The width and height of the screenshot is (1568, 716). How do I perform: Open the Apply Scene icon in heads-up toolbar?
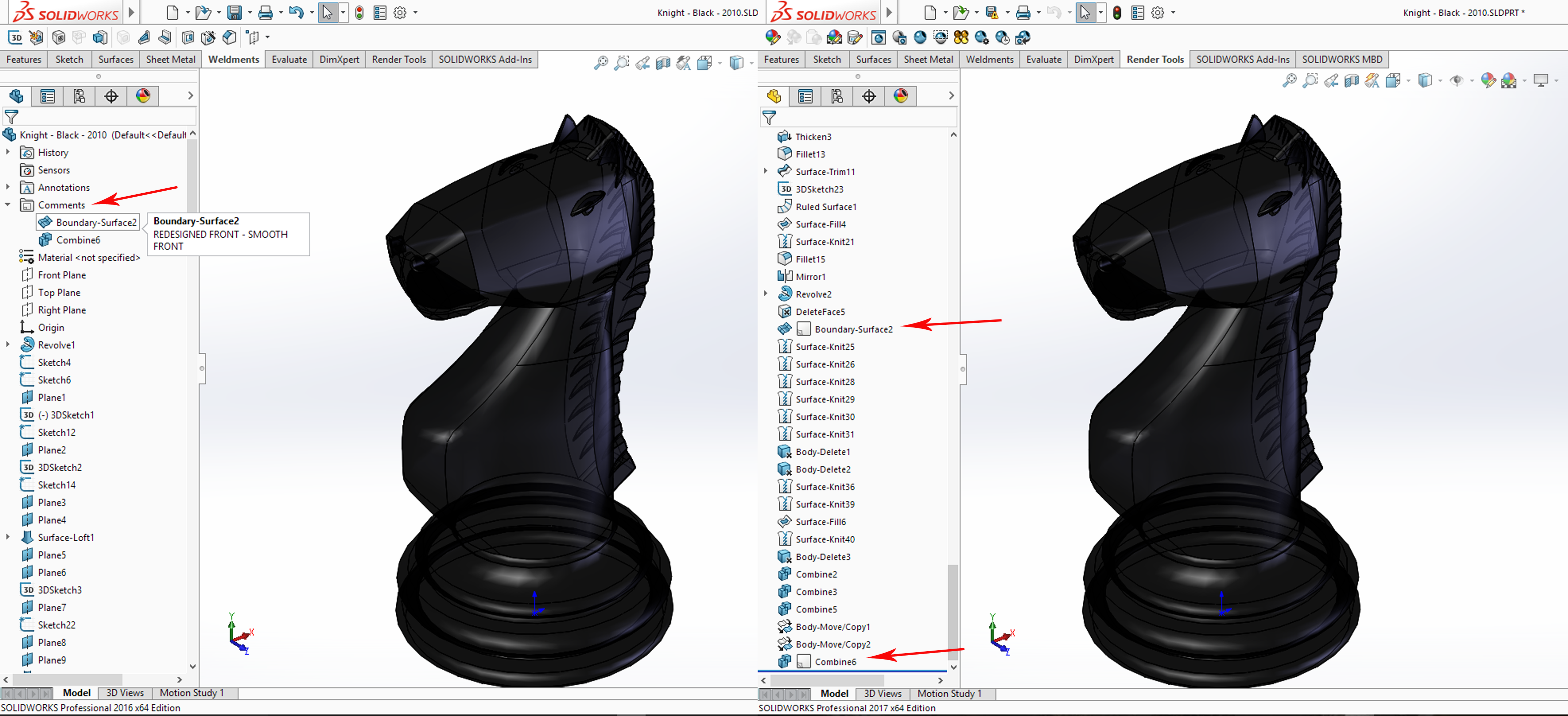(x=1508, y=80)
